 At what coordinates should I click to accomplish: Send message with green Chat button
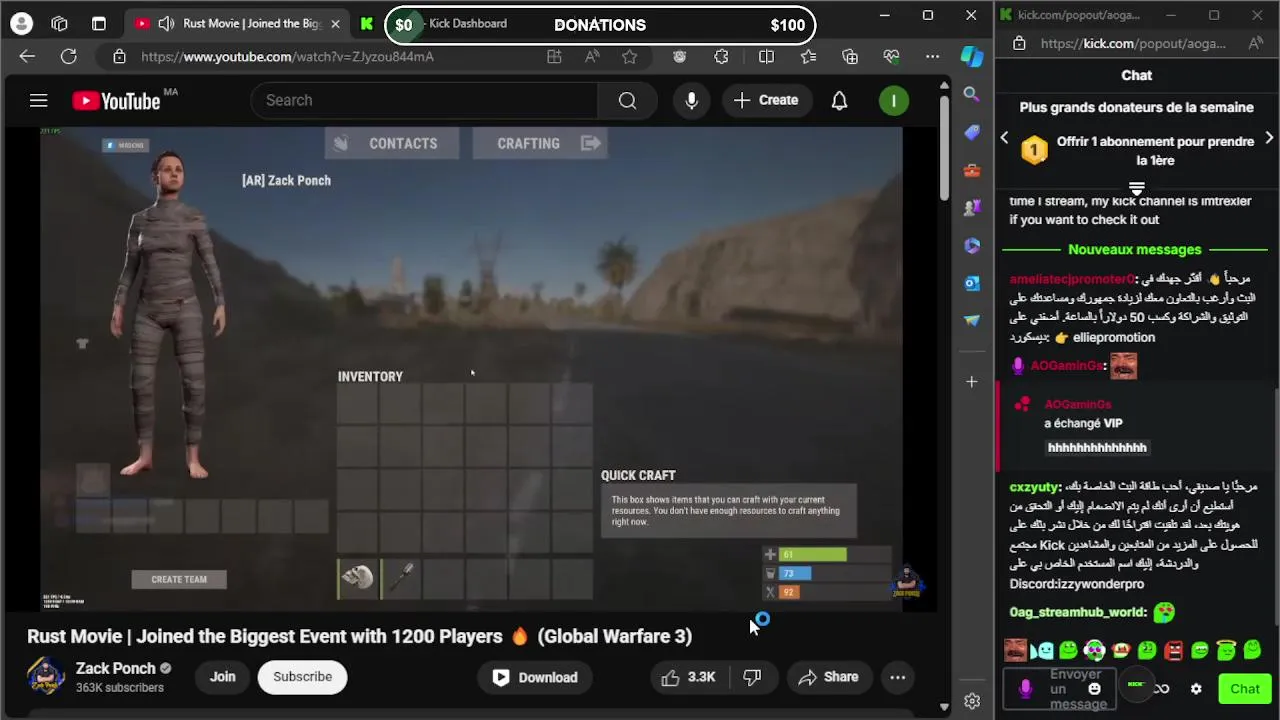point(1245,688)
